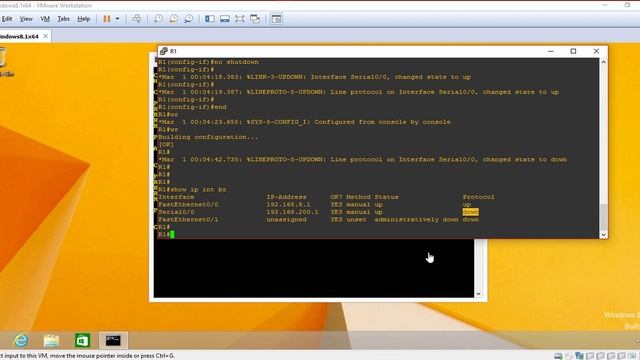Open the snapshot manager
The height and width of the screenshot is (360, 640).
(x=189, y=19)
